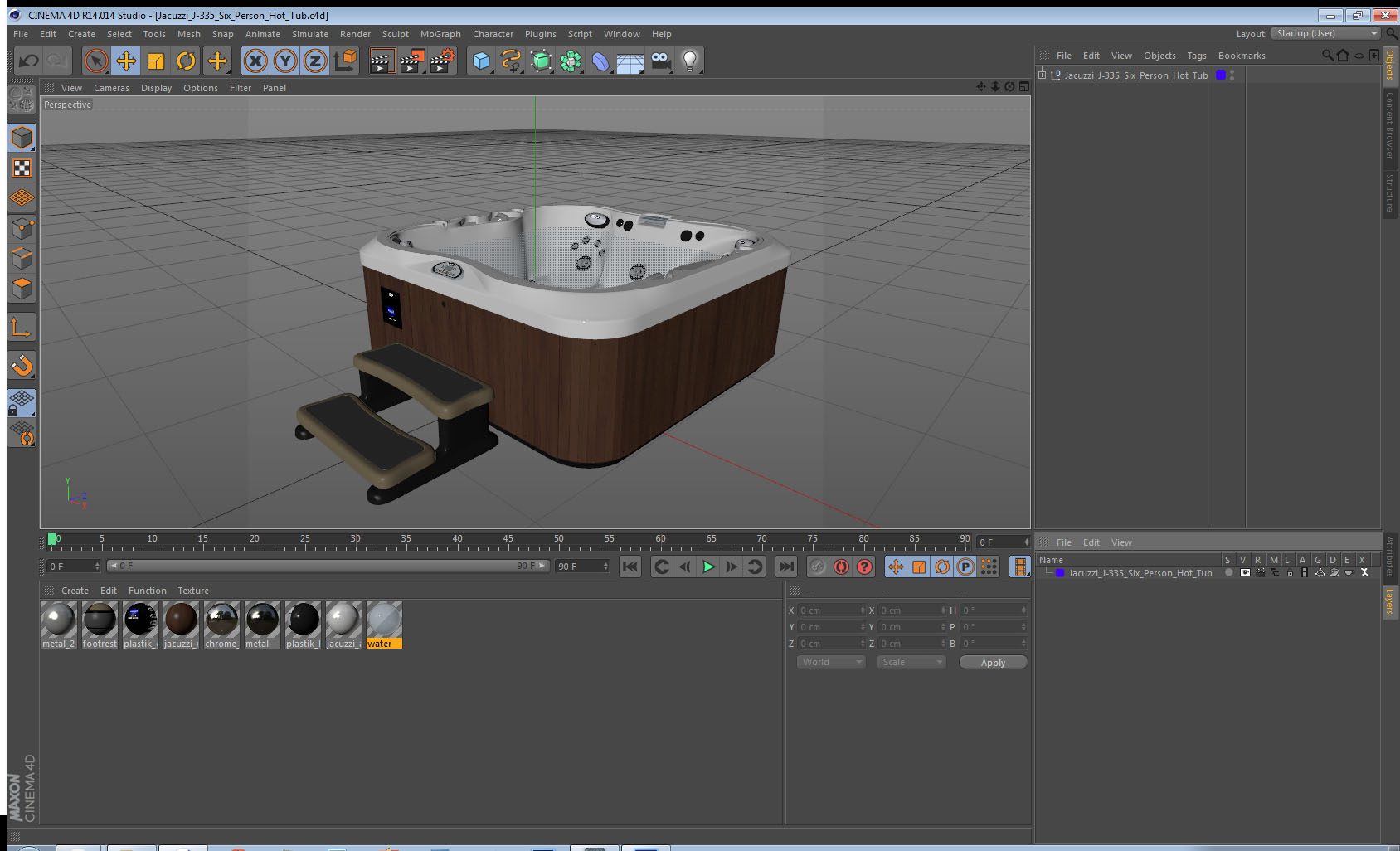Render the active view

pyautogui.click(x=381, y=61)
